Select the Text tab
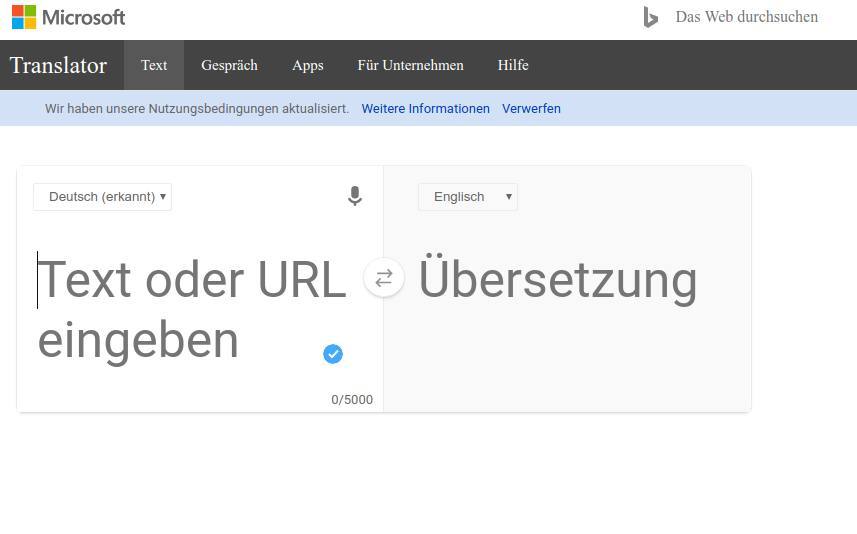The width and height of the screenshot is (857, 534). (x=154, y=65)
